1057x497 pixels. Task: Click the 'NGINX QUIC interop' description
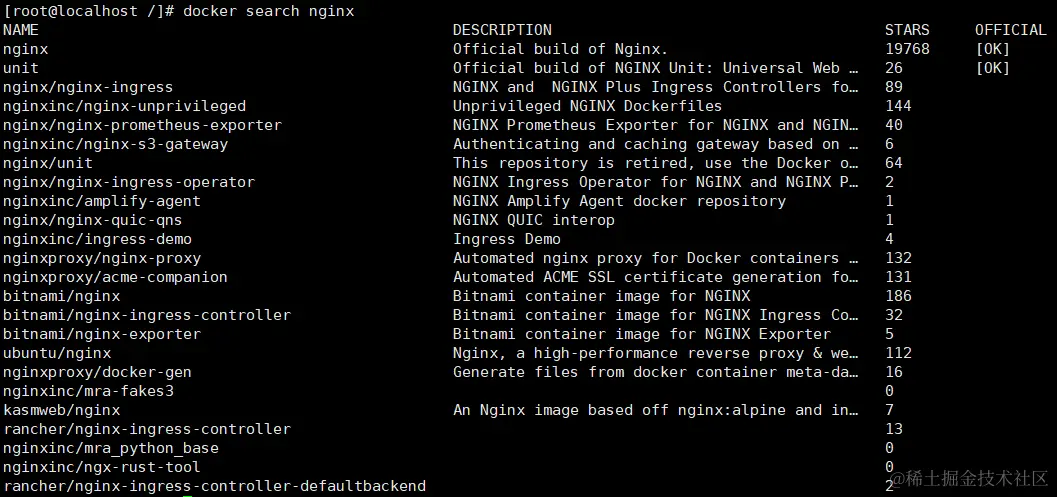click(x=533, y=220)
